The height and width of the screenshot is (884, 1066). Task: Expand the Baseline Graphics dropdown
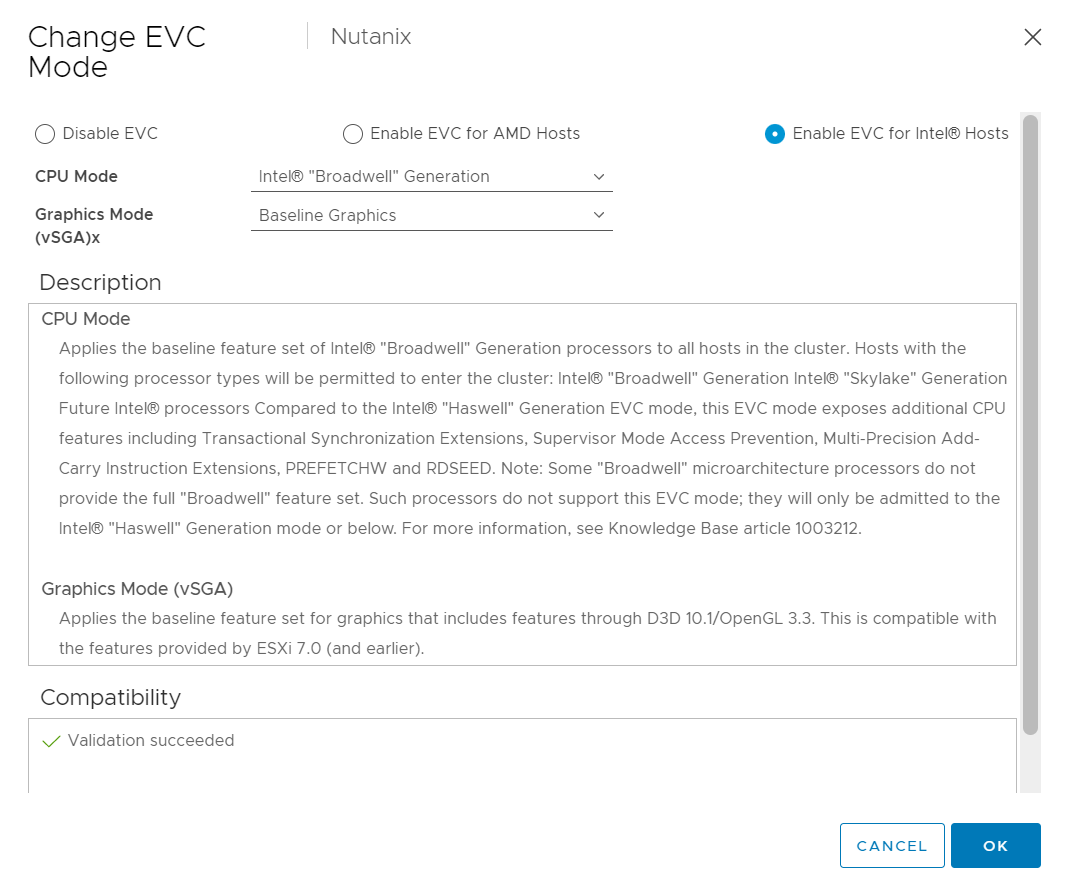pyautogui.click(x=430, y=215)
